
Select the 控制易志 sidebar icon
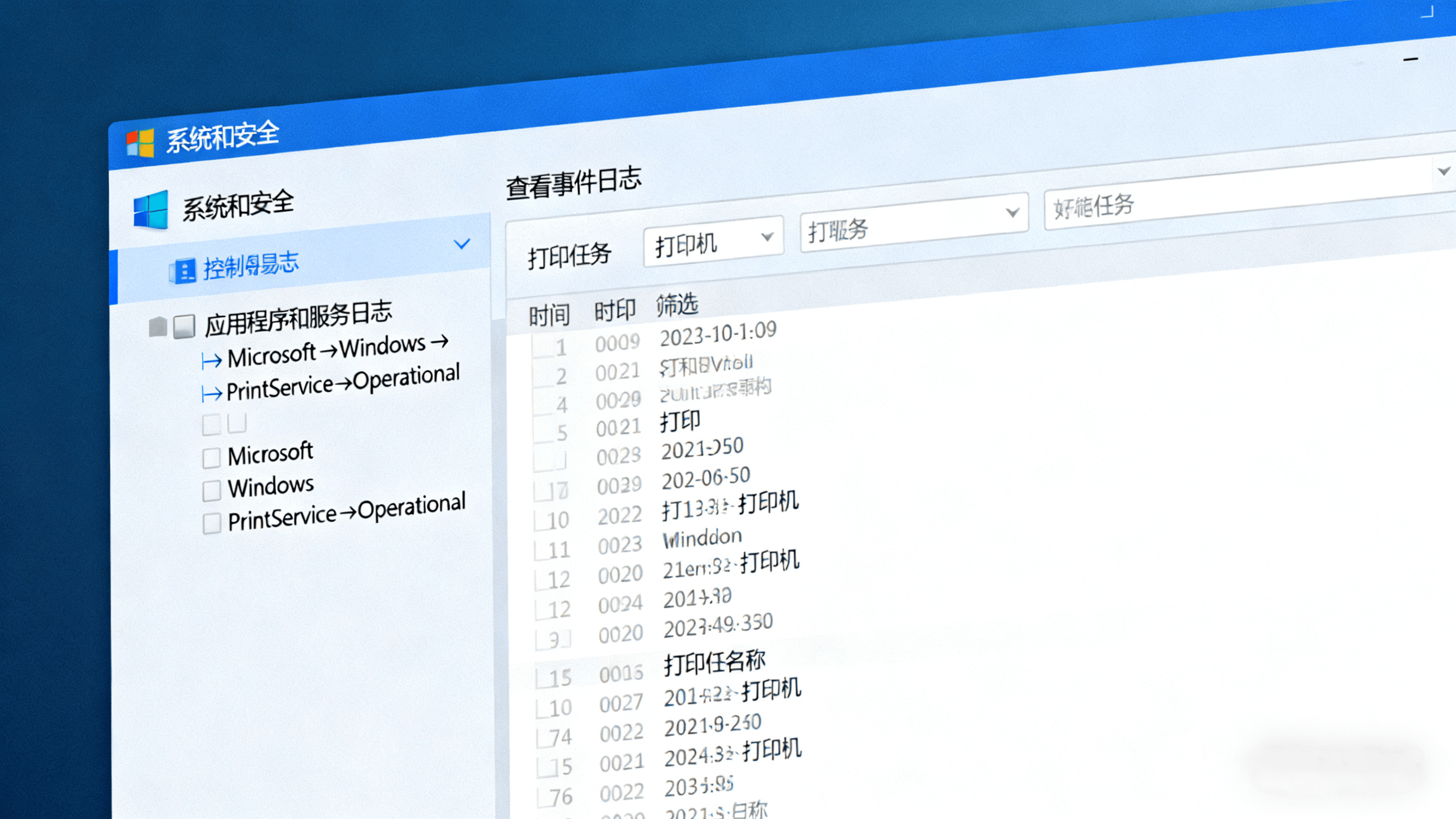coord(182,271)
